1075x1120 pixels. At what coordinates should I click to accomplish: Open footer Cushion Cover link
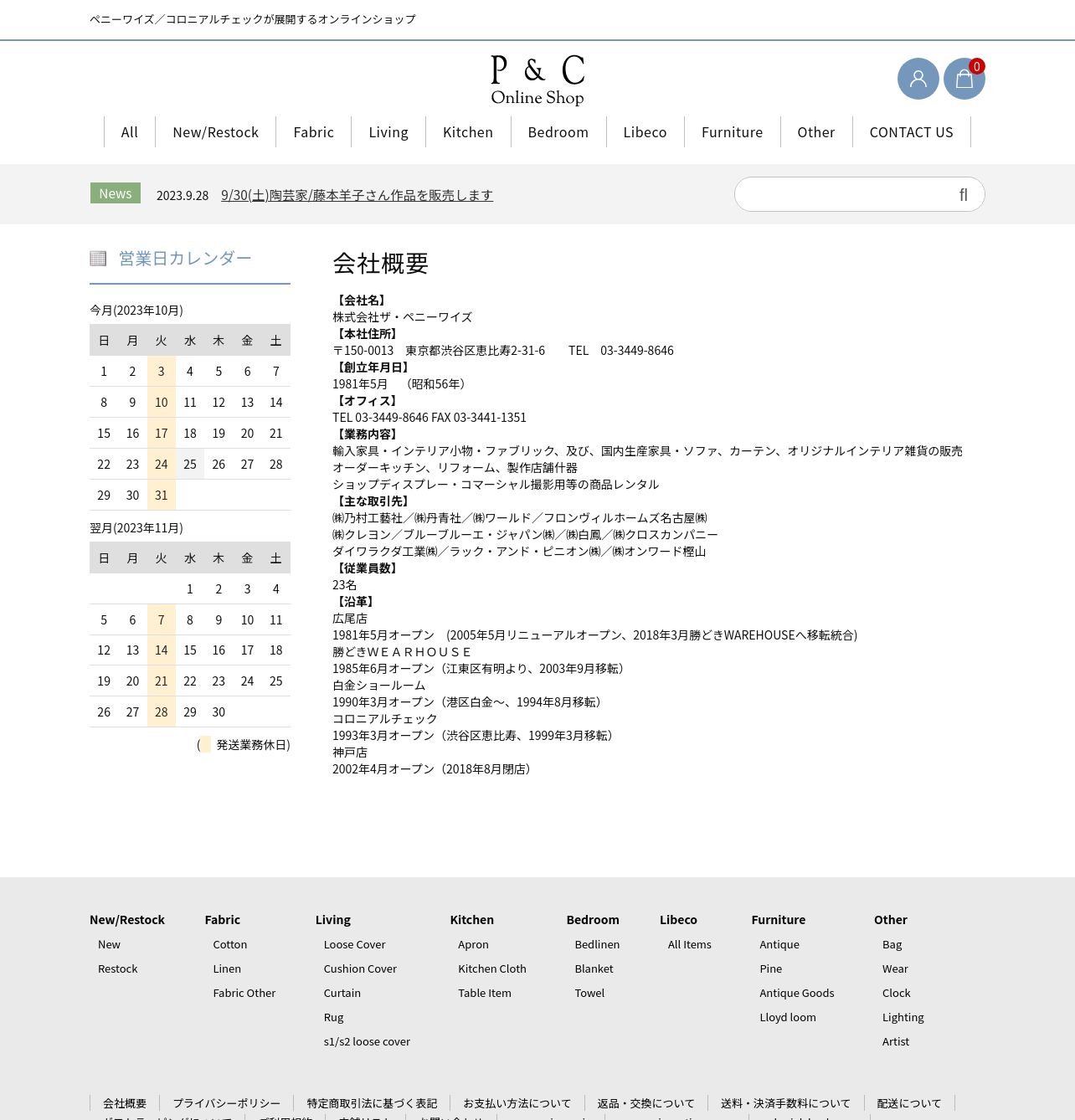[360, 968]
